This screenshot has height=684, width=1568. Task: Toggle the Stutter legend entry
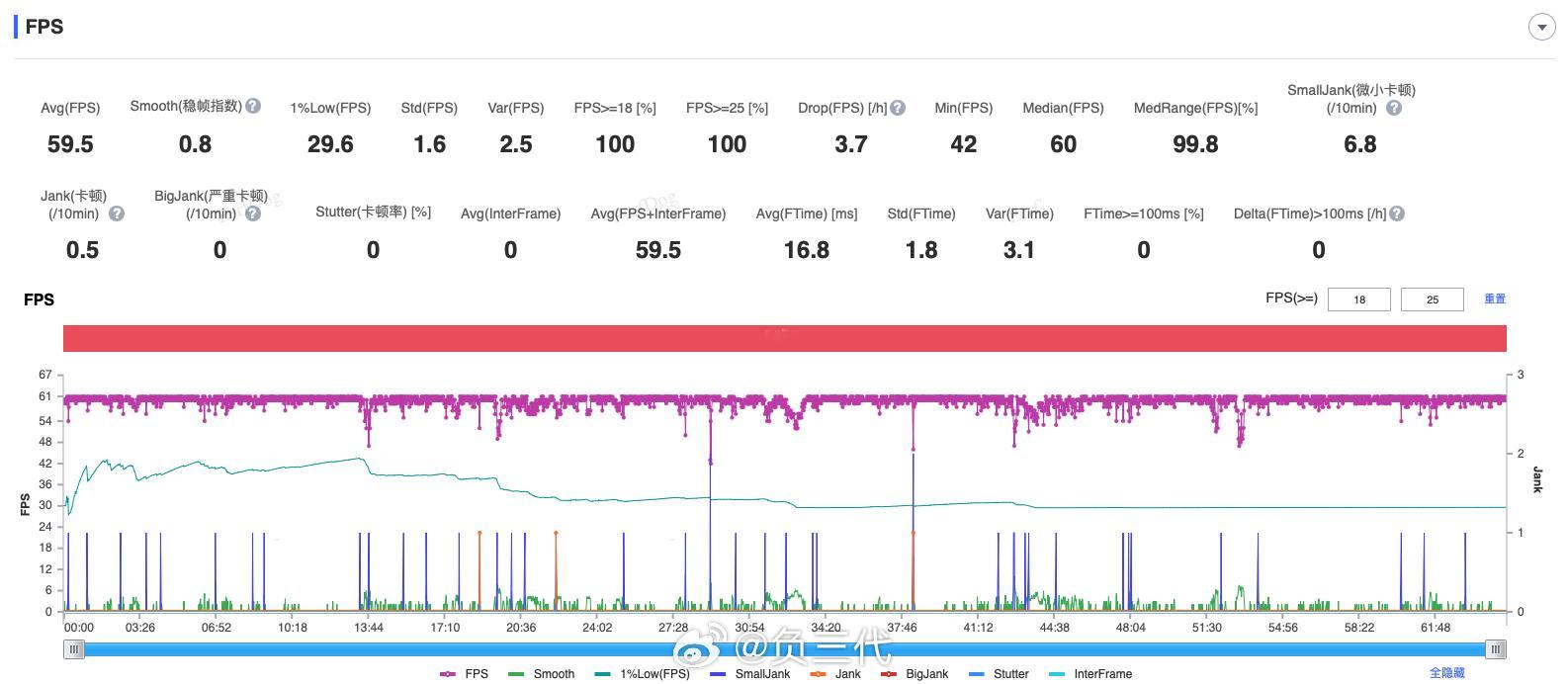click(x=999, y=674)
